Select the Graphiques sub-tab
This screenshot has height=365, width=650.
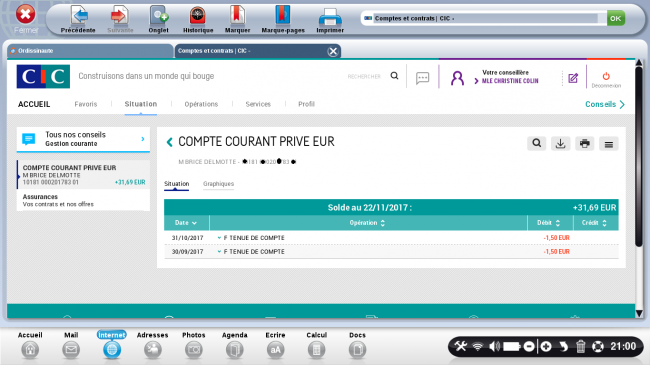pyautogui.click(x=218, y=184)
